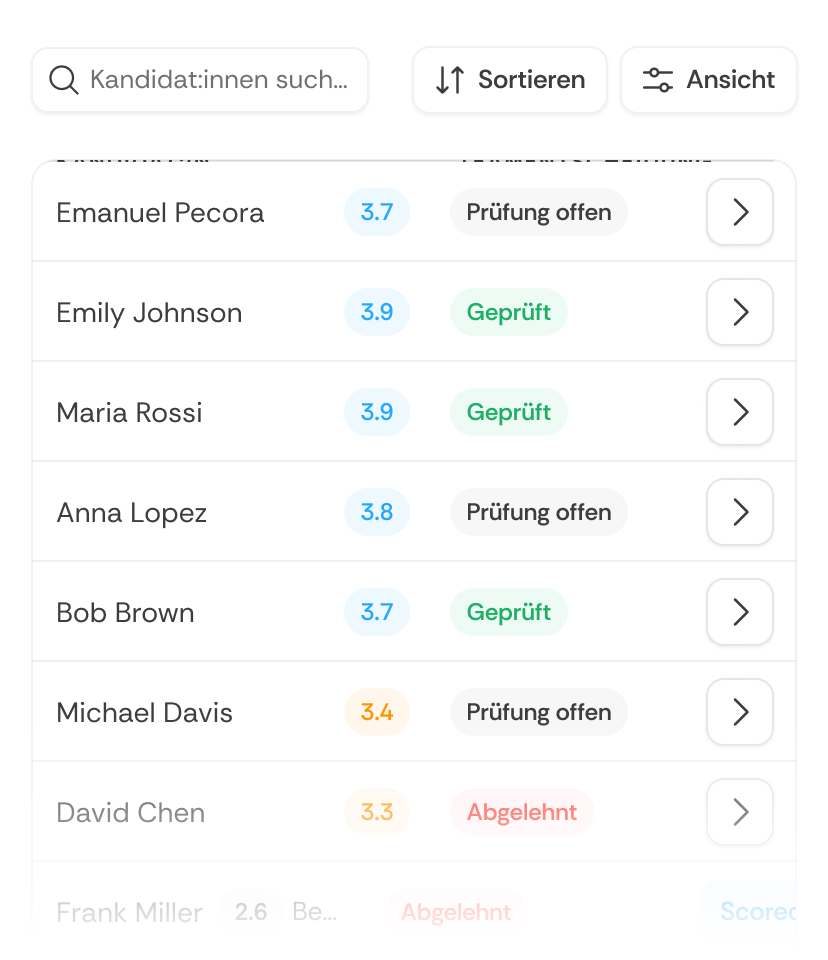This screenshot has width=828, height=960.
Task: Open Michael Davis details chevron
Action: (x=740, y=711)
